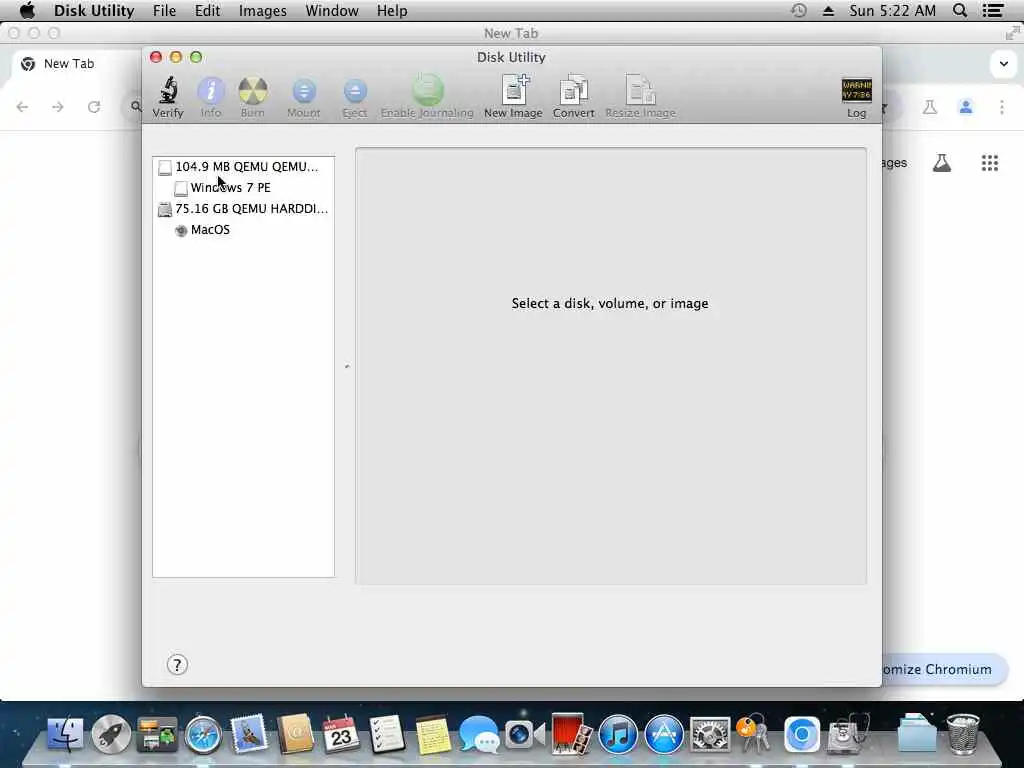This screenshot has height=768, width=1024.
Task: Select the New Tab tab in Chromium
Action: [x=69, y=63]
